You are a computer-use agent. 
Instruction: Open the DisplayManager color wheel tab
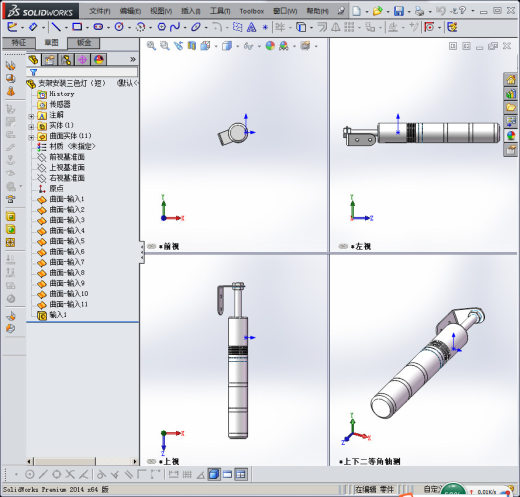[x=99, y=60]
